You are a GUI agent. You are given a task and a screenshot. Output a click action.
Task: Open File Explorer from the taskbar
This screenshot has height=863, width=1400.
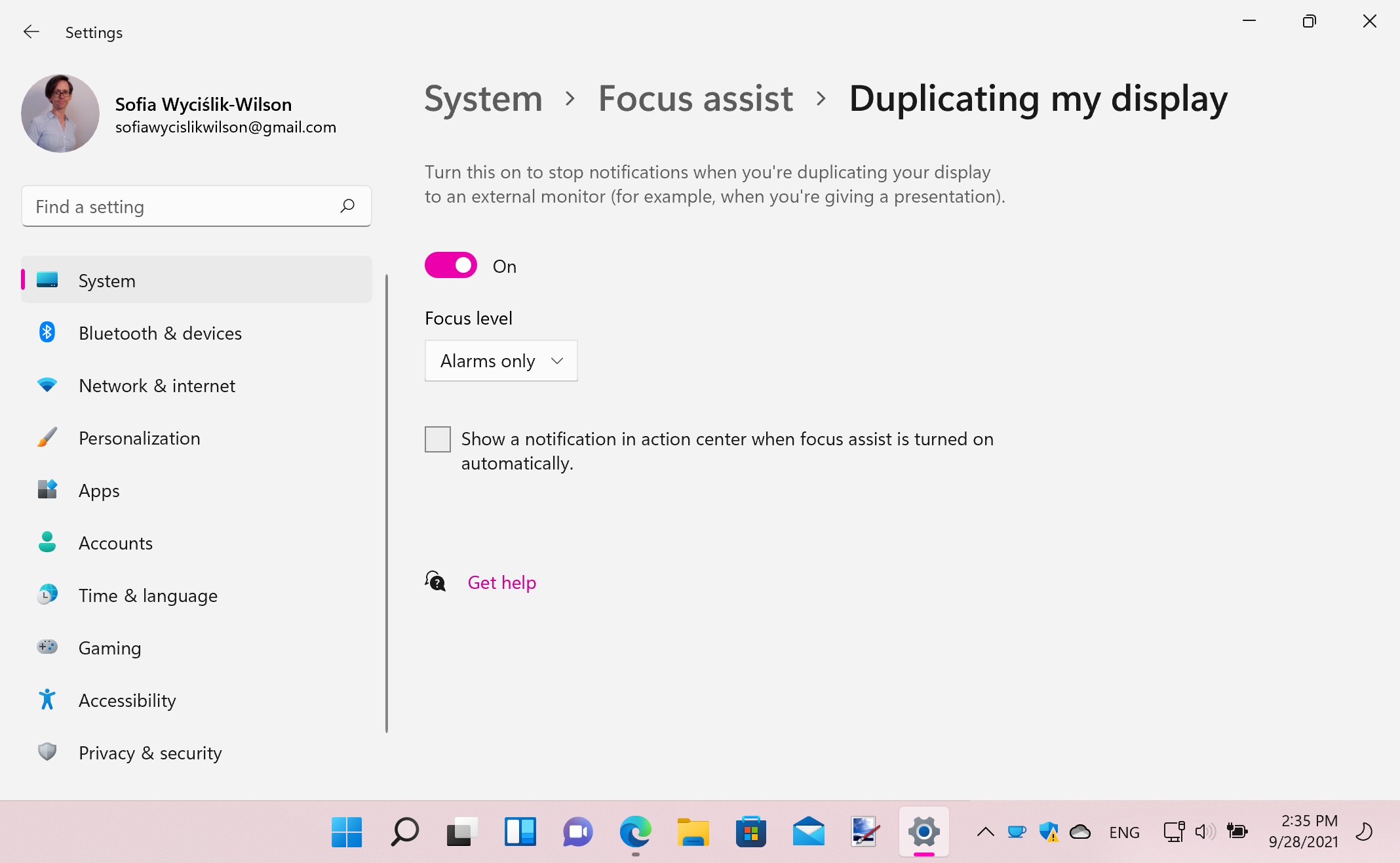click(693, 832)
